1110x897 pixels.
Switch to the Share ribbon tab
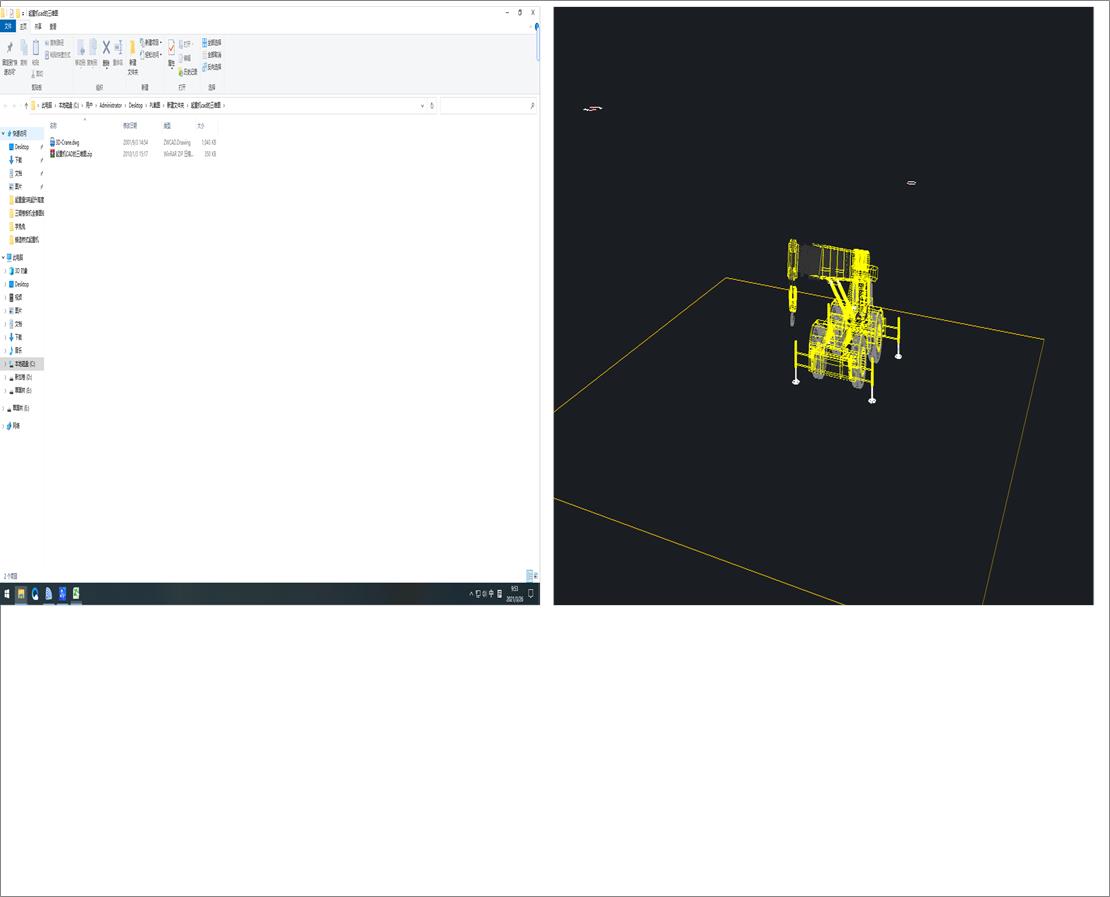tap(38, 26)
